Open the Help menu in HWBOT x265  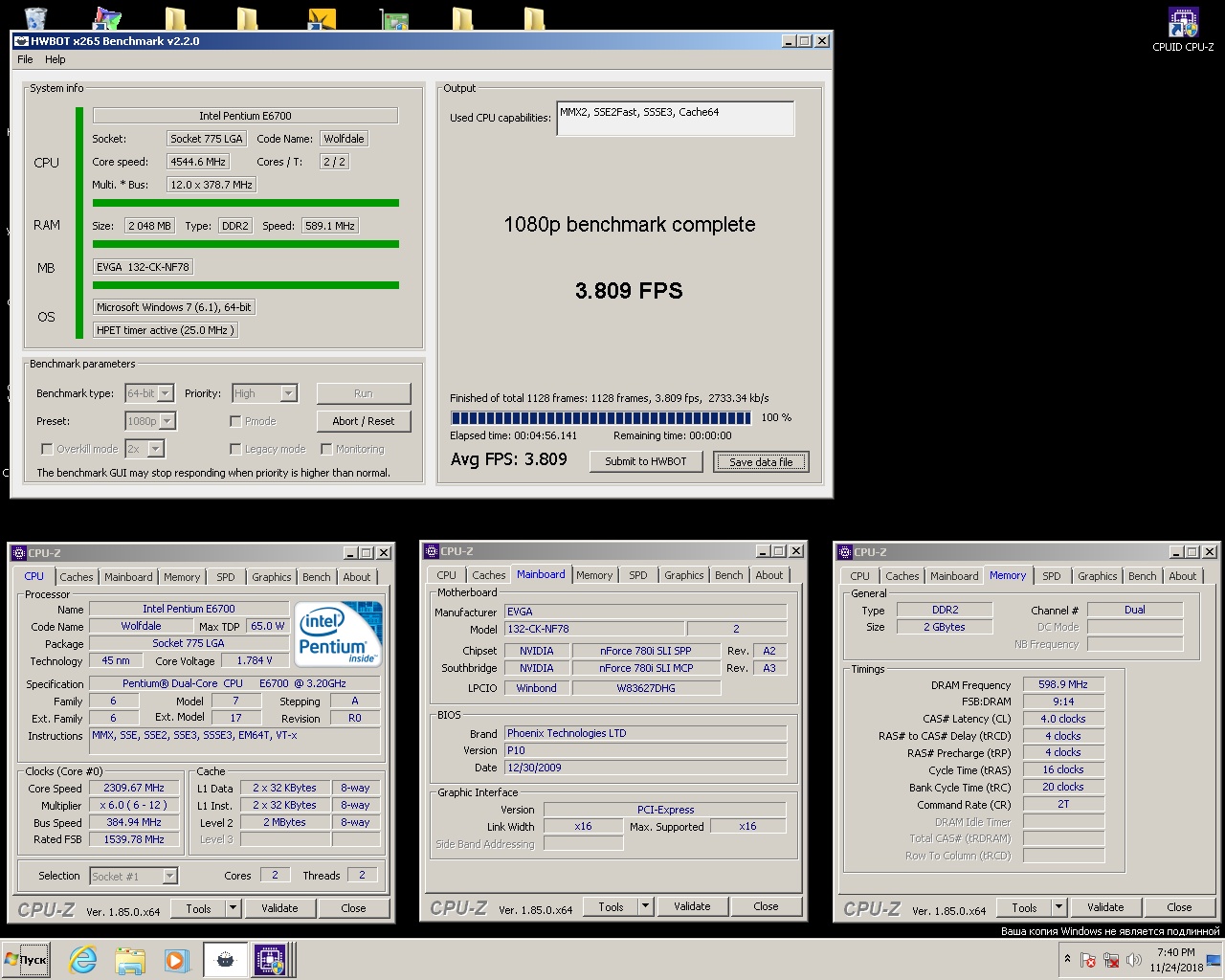(56, 59)
